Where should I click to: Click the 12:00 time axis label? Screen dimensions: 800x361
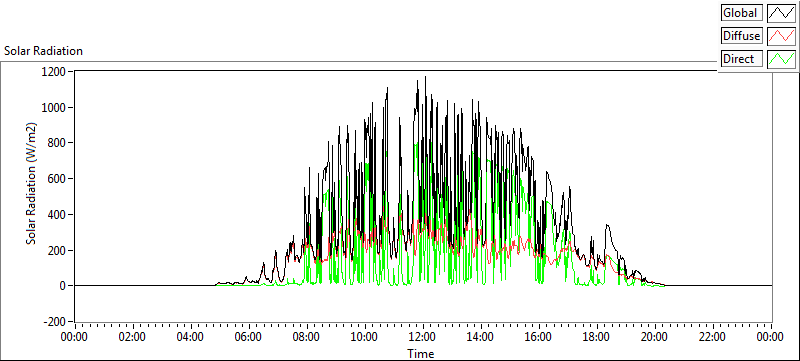click(423, 337)
